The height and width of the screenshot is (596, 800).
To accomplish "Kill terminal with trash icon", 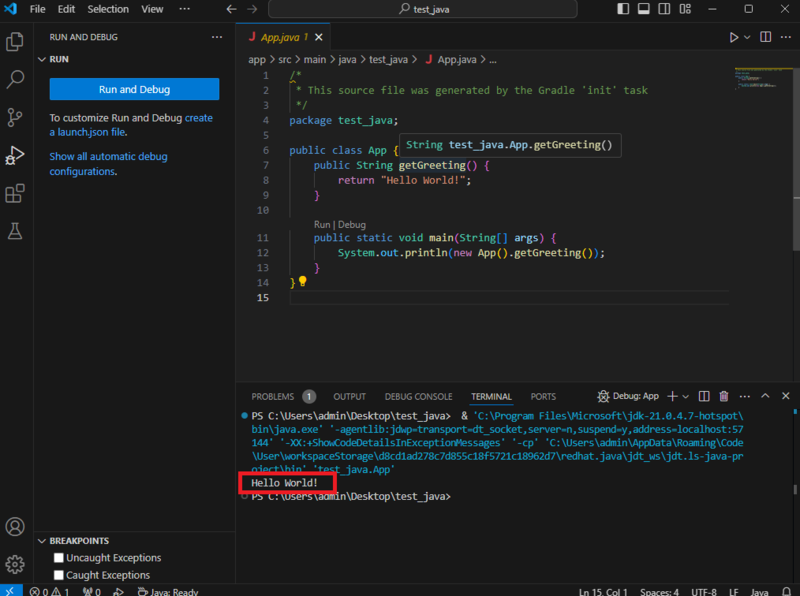I will [x=723, y=396].
